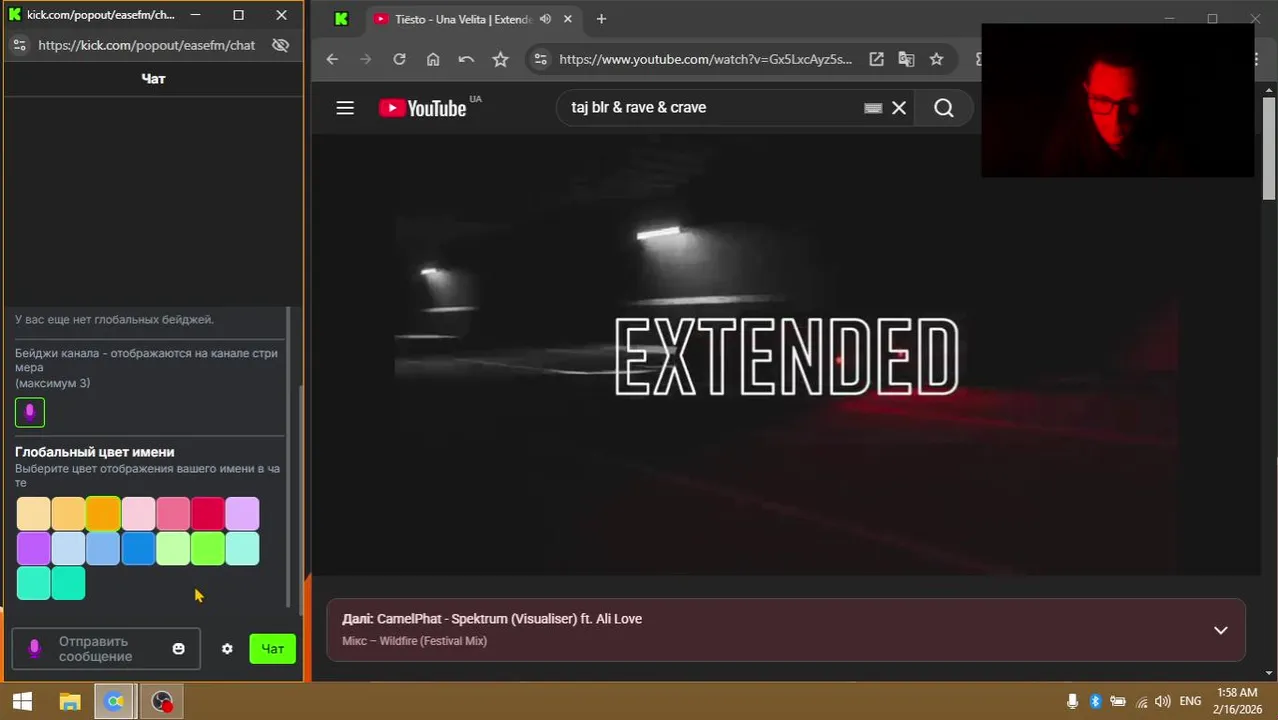Close the Tiësto - Una Velita tab
1278x720 pixels.
(x=567, y=19)
